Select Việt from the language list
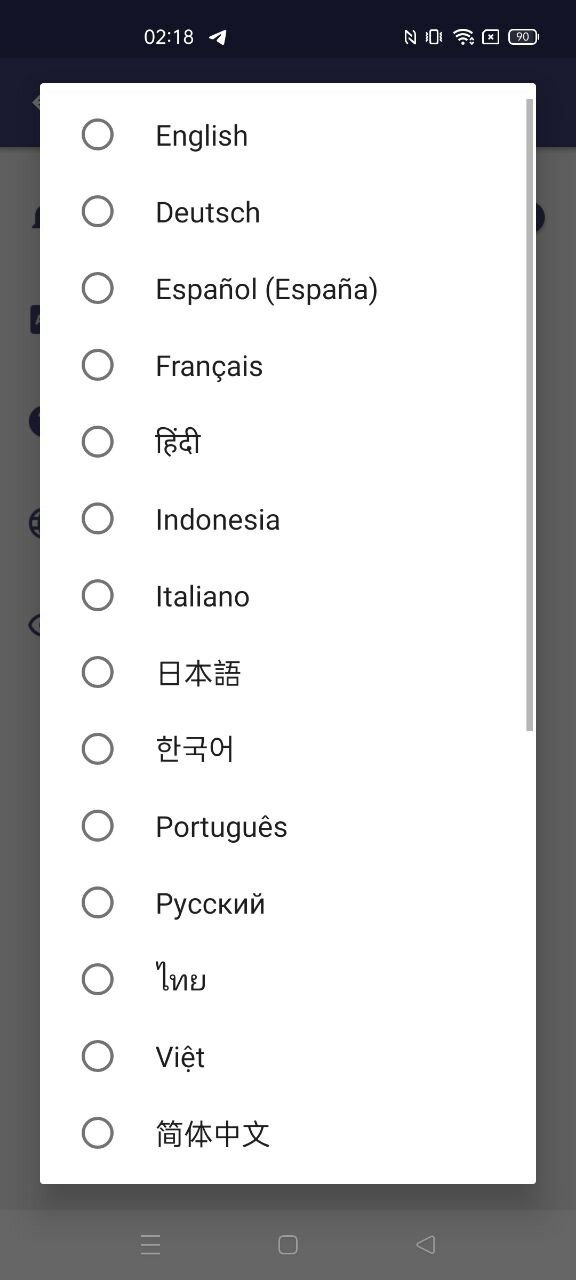This screenshot has height=1280, width=576. coord(97,1057)
